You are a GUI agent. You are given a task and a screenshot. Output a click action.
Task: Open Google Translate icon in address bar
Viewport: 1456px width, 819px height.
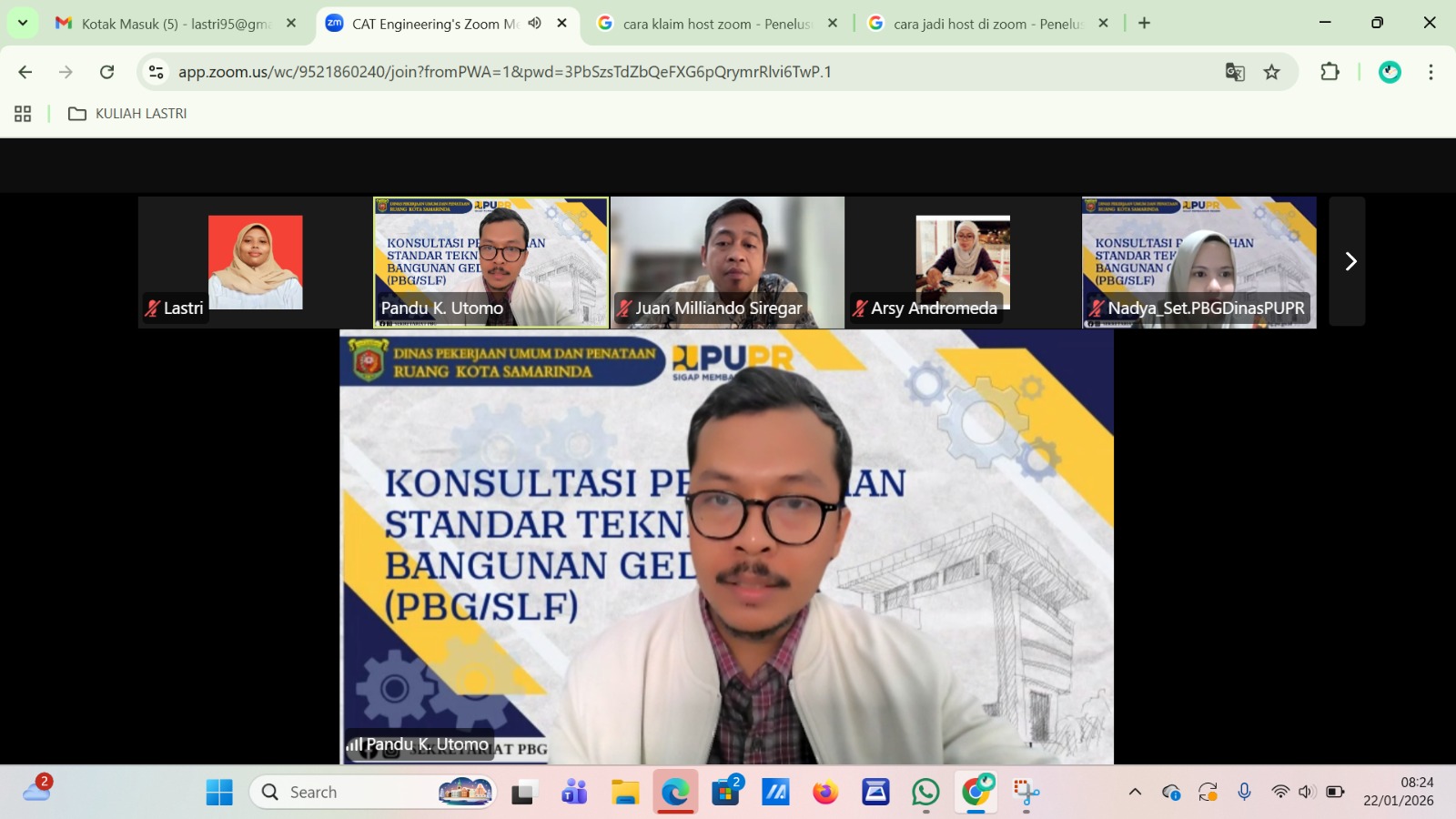(1234, 72)
